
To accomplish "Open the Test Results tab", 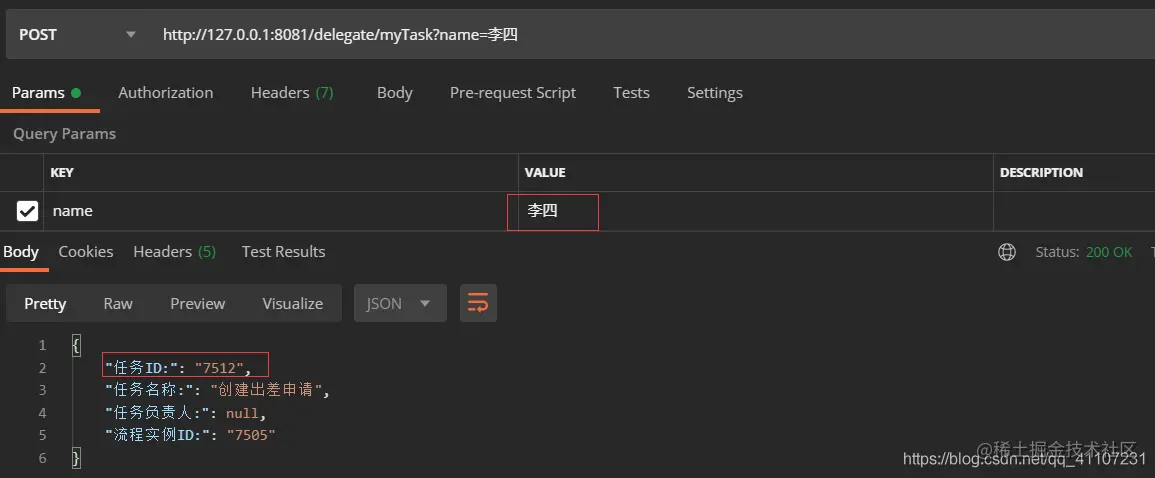I will point(284,252).
